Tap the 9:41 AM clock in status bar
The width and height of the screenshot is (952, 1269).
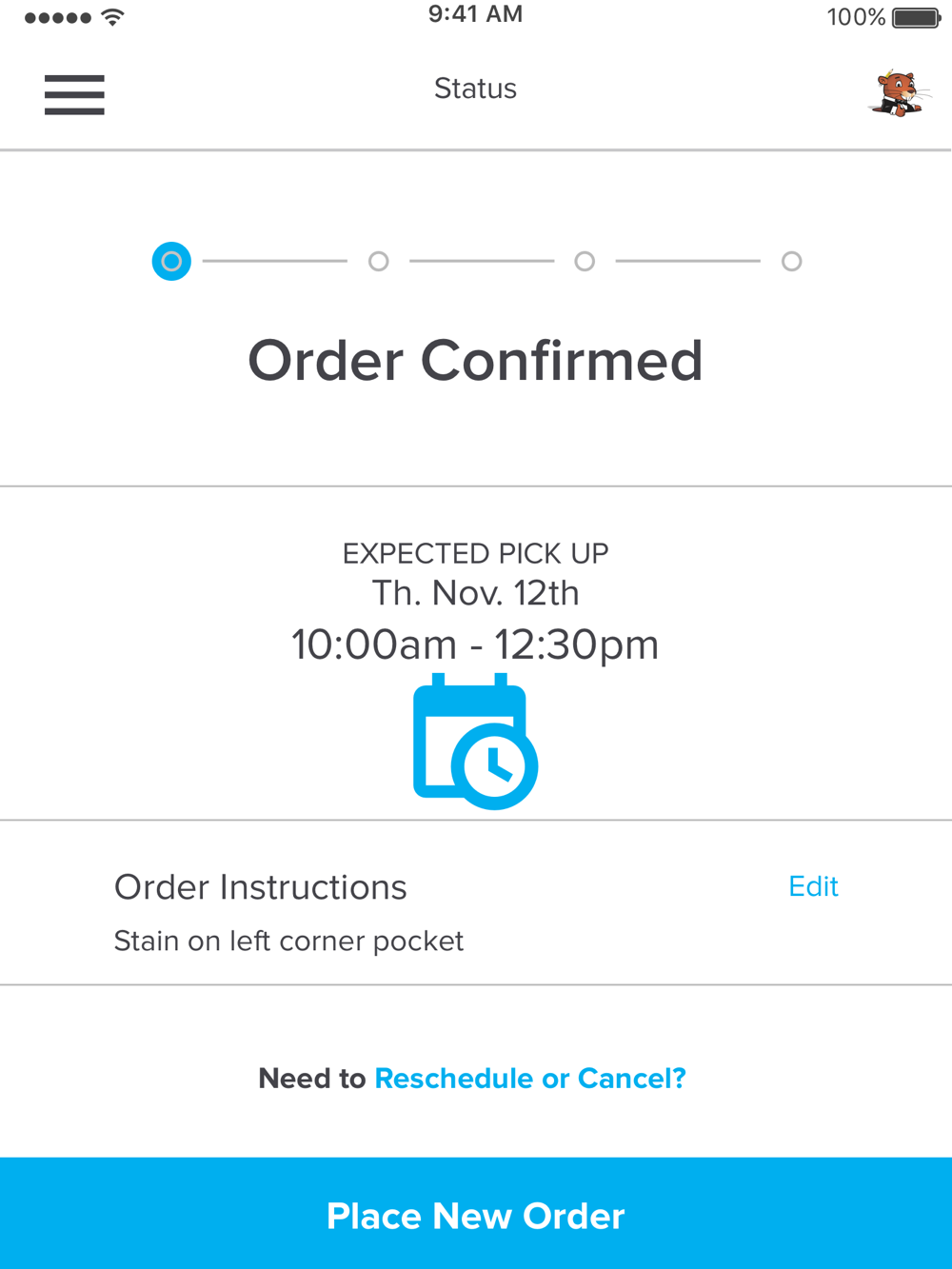tap(475, 14)
